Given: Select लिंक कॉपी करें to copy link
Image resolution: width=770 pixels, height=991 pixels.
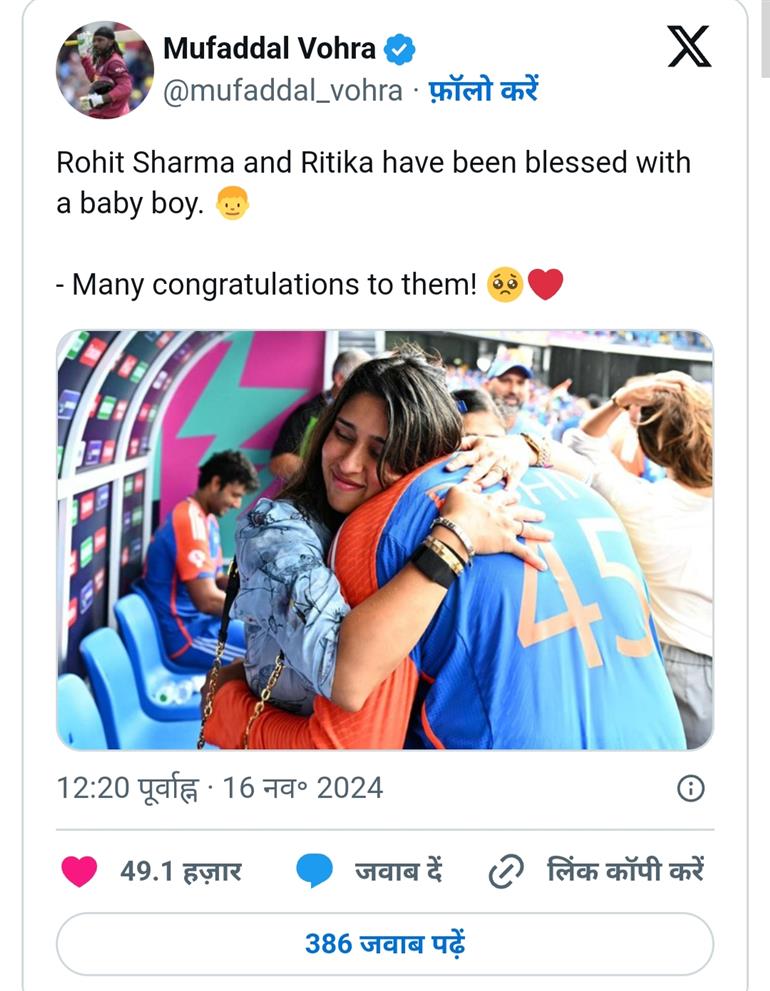Looking at the screenshot, I should click(x=625, y=871).
